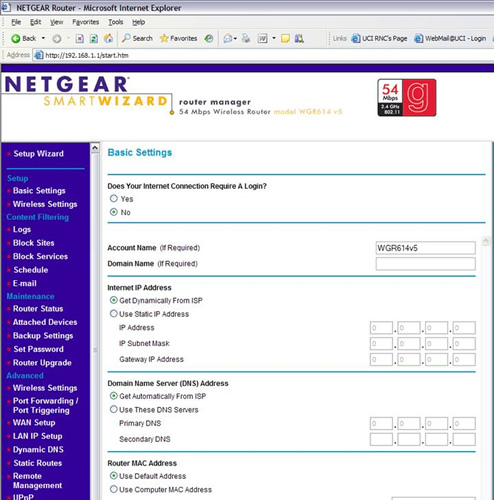Open Block Services in sidebar

[x=40, y=256]
